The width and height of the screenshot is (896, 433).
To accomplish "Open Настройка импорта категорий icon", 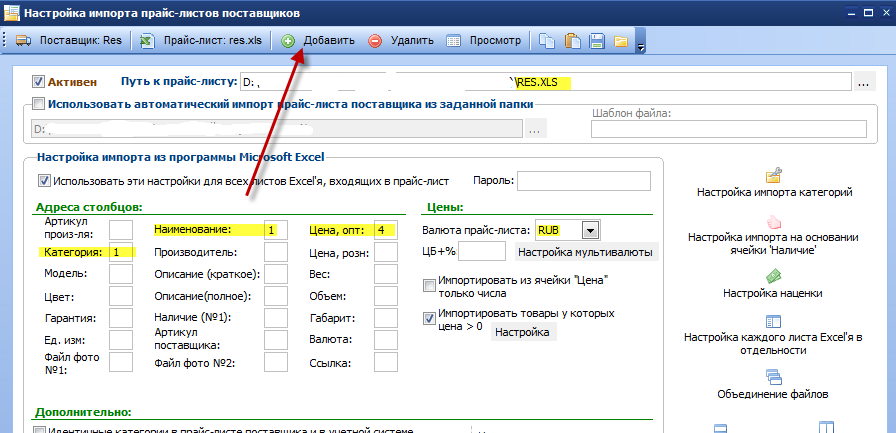I will click(x=774, y=174).
